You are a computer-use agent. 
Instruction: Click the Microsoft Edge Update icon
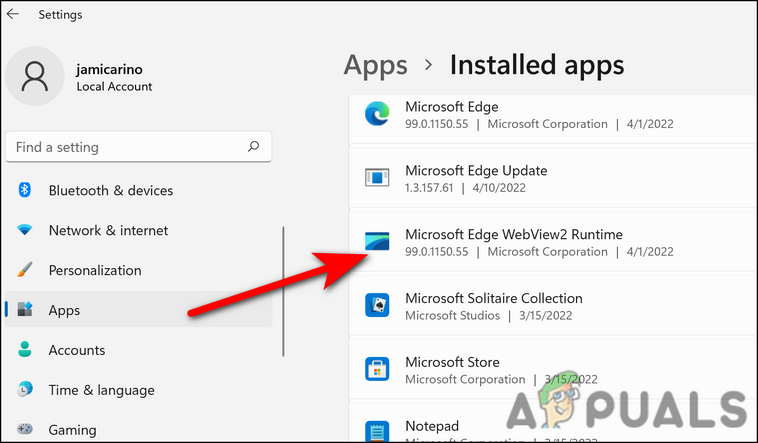377,177
